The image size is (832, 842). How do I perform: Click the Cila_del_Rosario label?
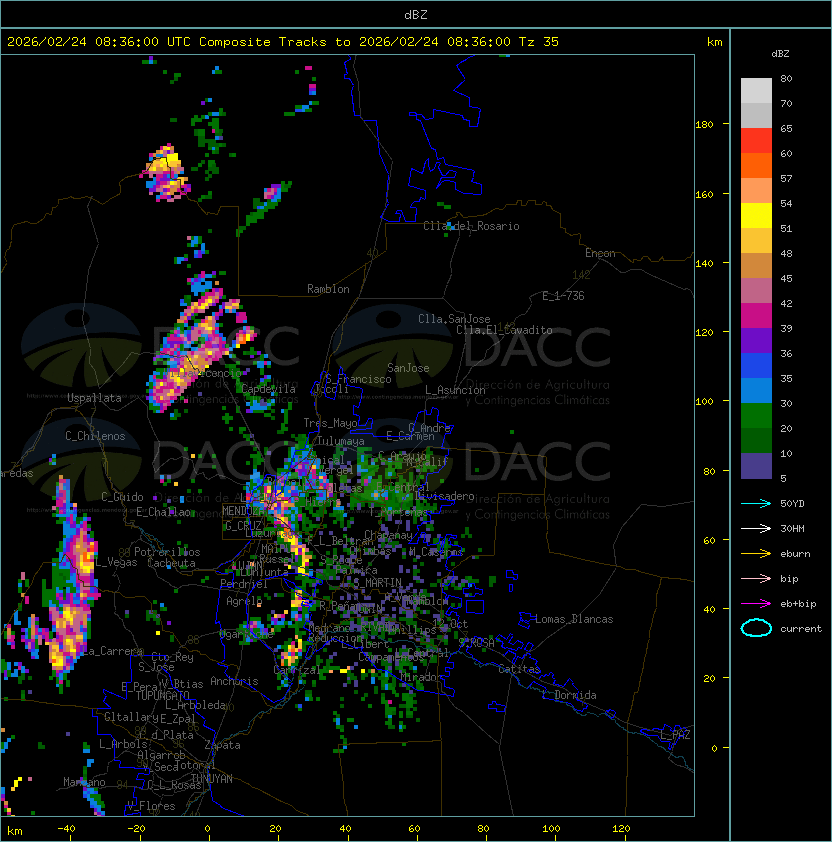(471, 226)
